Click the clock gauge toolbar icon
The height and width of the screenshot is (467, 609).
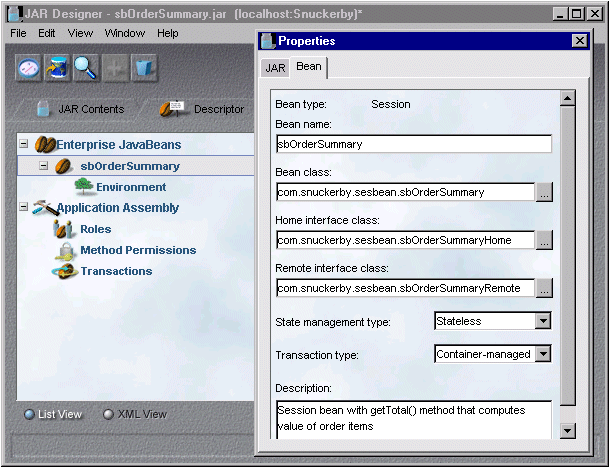pyautogui.click(x=29, y=68)
